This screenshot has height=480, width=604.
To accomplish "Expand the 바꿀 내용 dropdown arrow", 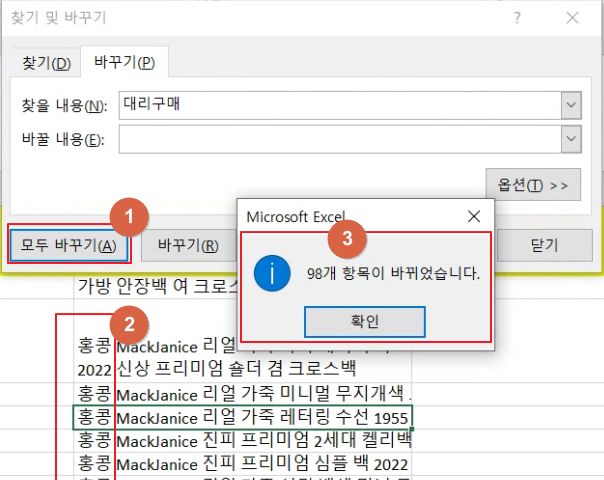I will click(571, 139).
